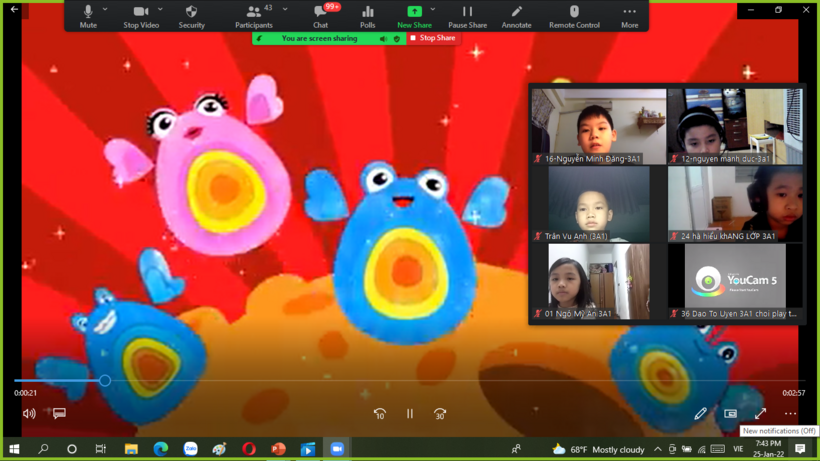Select the Annotate pencil tool
The height and width of the screenshot is (461, 820).
(x=516, y=15)
